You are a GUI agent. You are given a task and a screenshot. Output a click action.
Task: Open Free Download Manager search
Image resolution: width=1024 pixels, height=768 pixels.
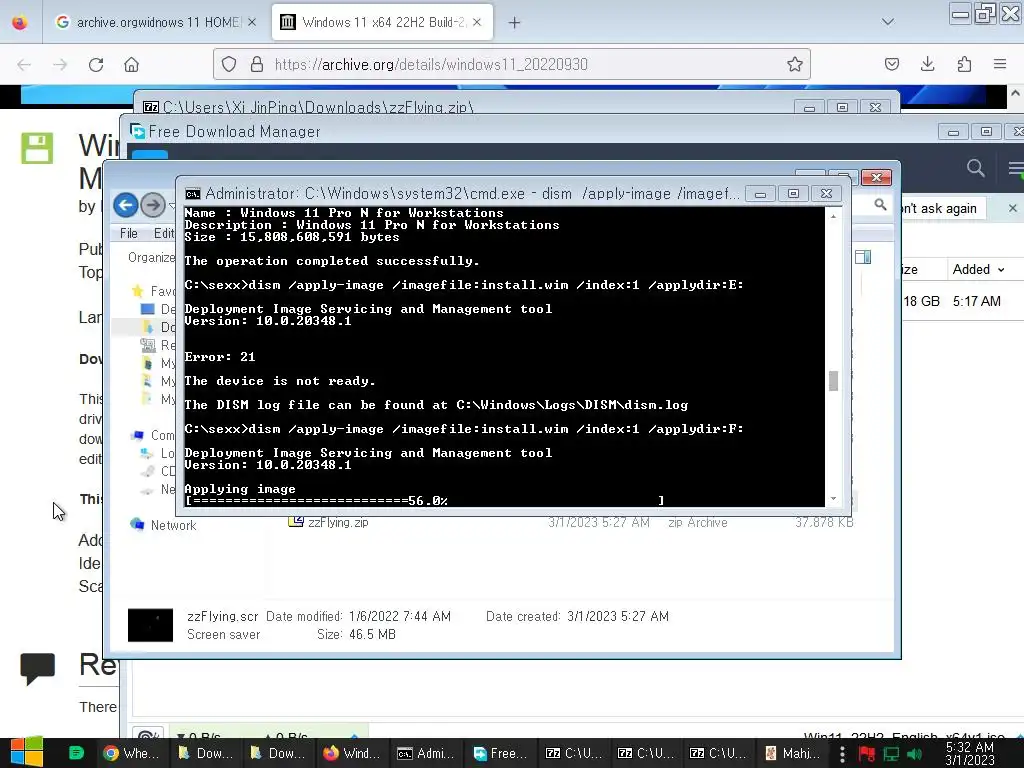(976, 168)
